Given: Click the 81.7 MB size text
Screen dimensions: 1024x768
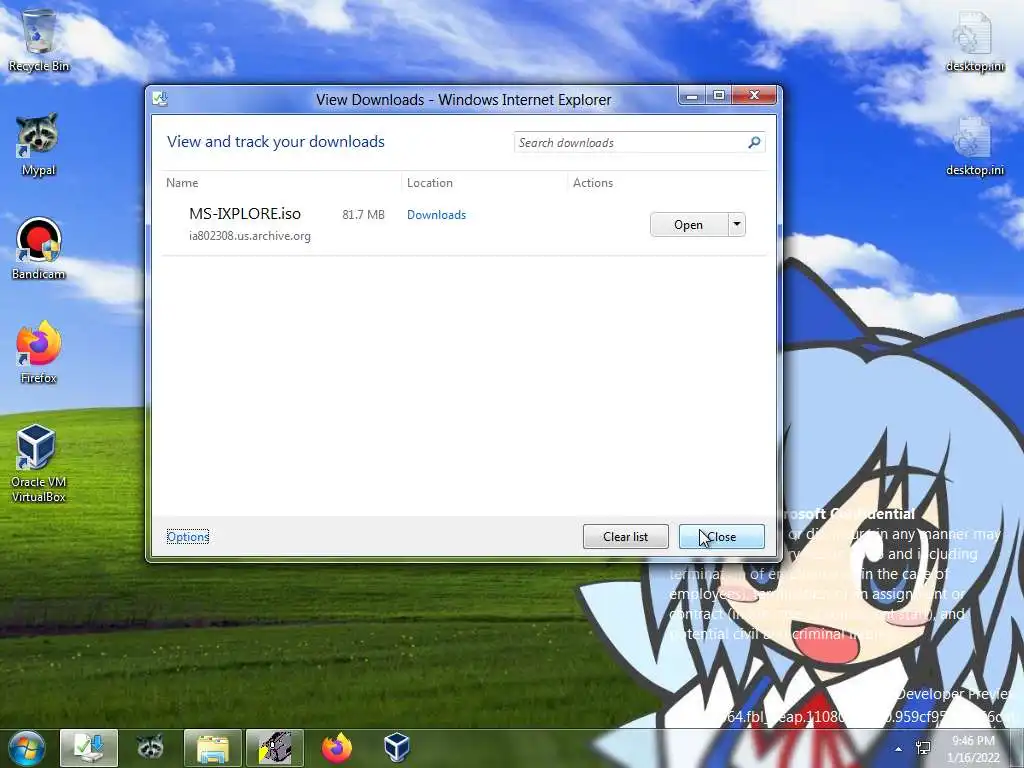Looking at the screenshot, I should pos(363,215).
